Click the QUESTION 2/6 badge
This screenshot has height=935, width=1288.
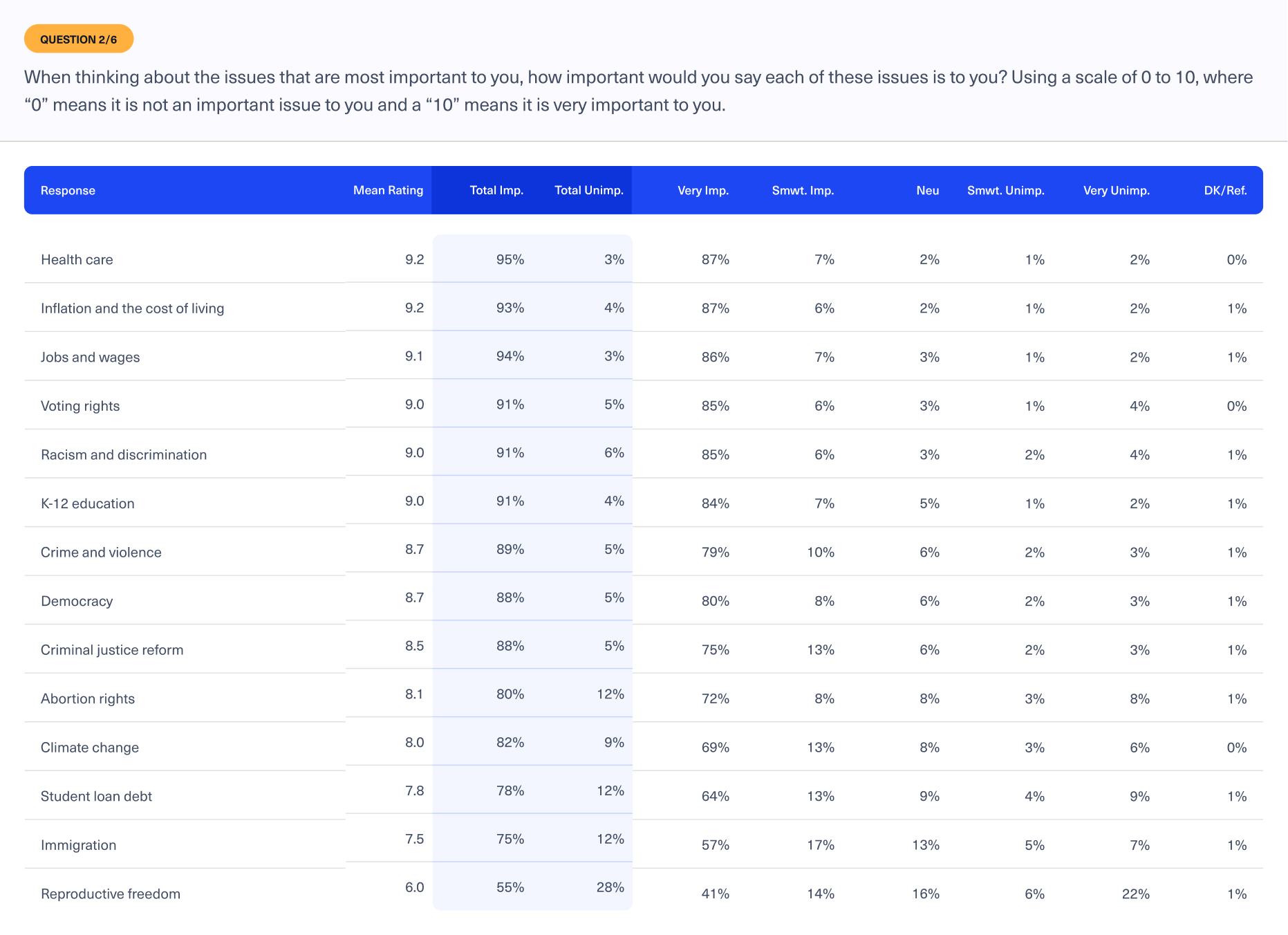coord(78,39)
